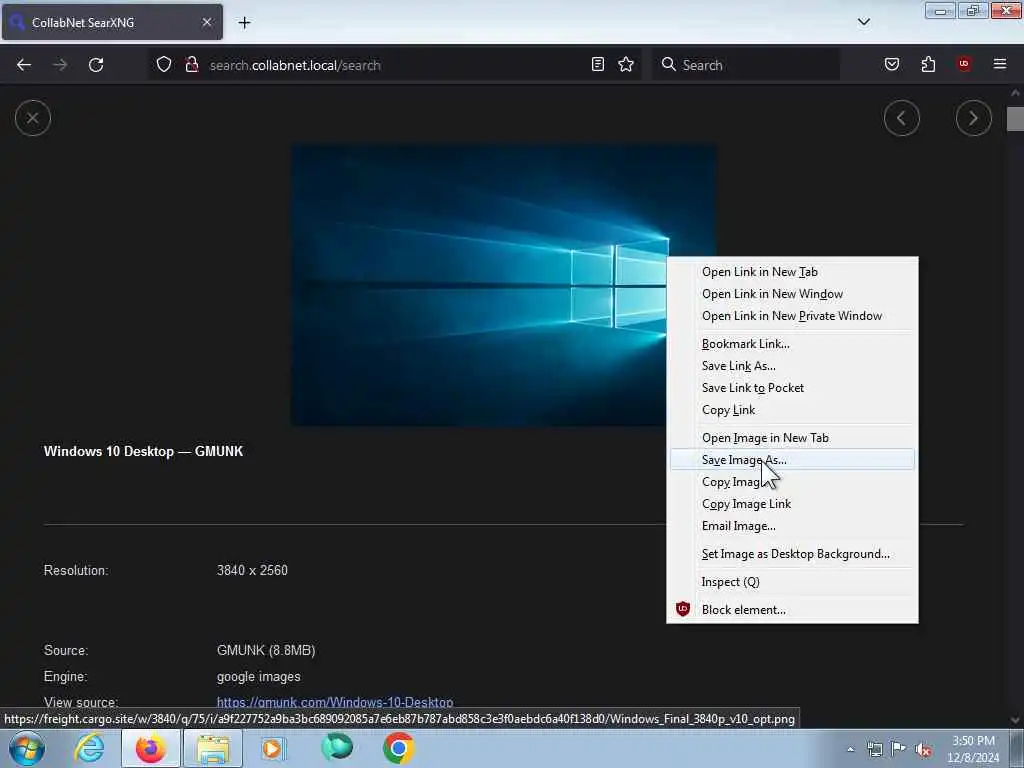Open the clock showing 3:50 PM
1024x768 pixels.
[x=973, y=749]
